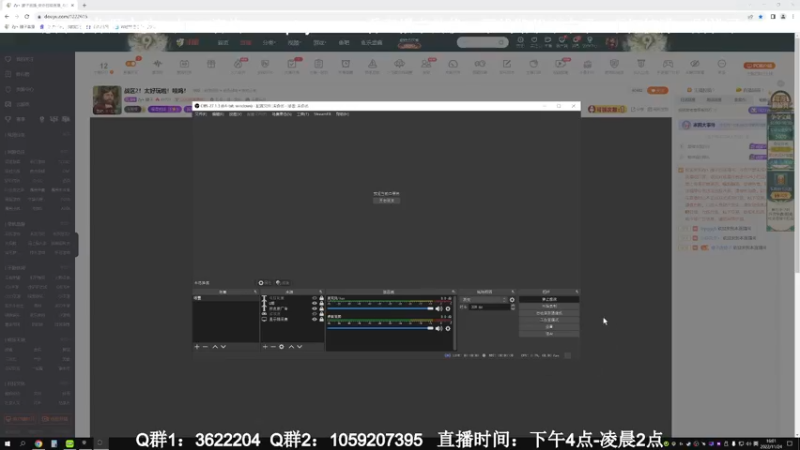Click Exit in OBS Controls

(549, 334)
